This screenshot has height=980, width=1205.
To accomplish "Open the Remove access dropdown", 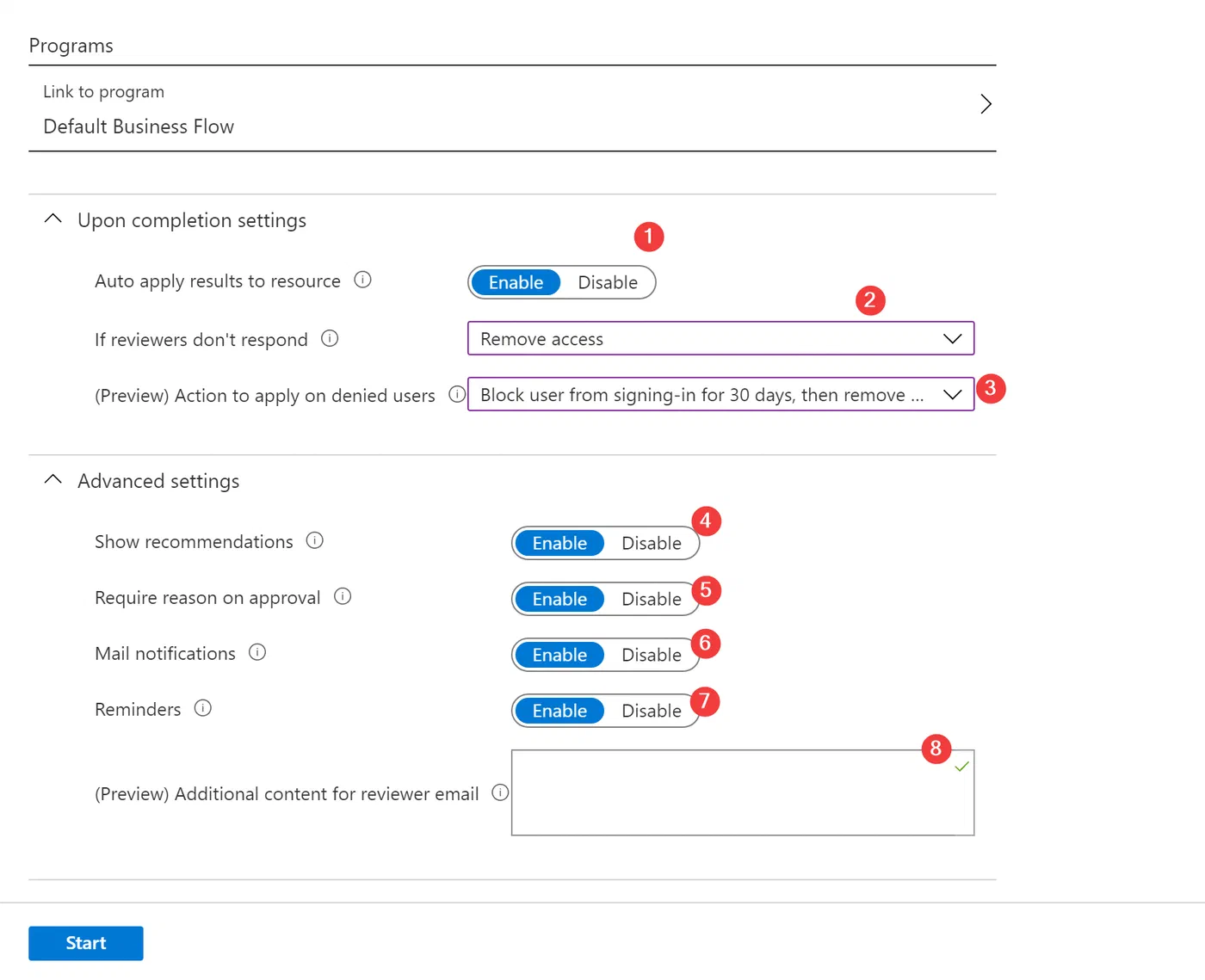I will [x=720, y=338].
